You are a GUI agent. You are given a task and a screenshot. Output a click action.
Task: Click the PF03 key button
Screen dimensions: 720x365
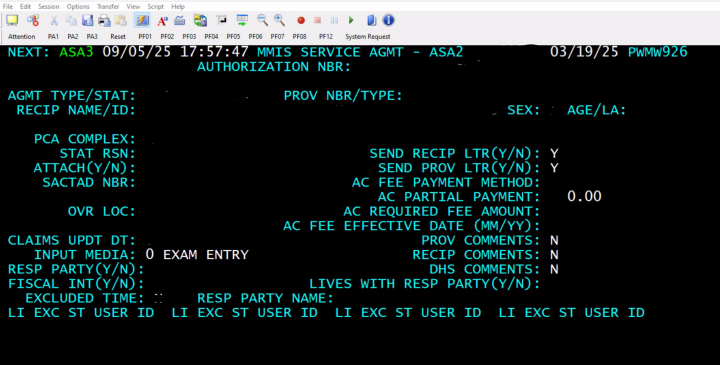pyautogui.click(x=189, y=36)
